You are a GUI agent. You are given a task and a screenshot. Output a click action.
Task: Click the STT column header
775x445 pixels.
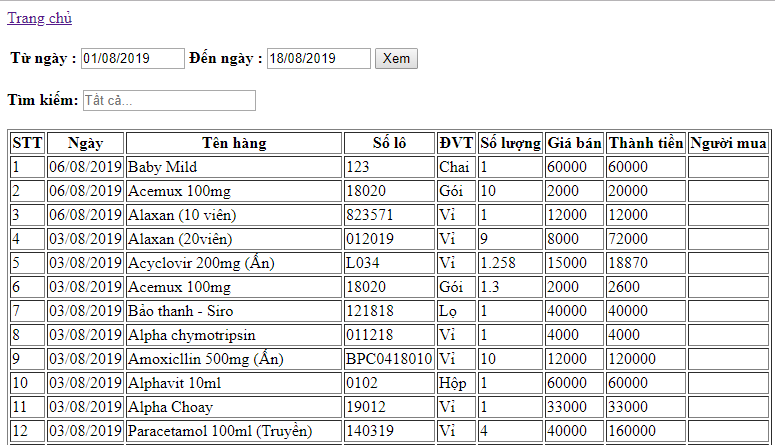coord(28,143)
